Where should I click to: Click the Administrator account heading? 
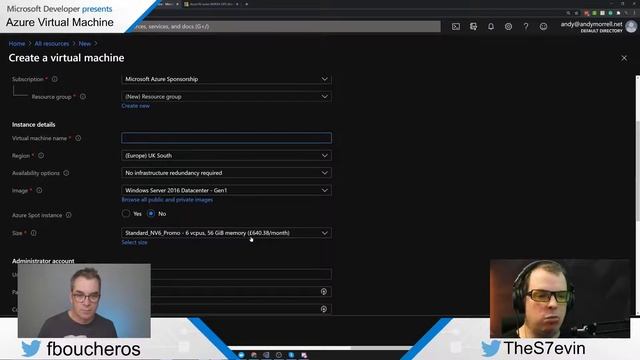coord(43,261)
